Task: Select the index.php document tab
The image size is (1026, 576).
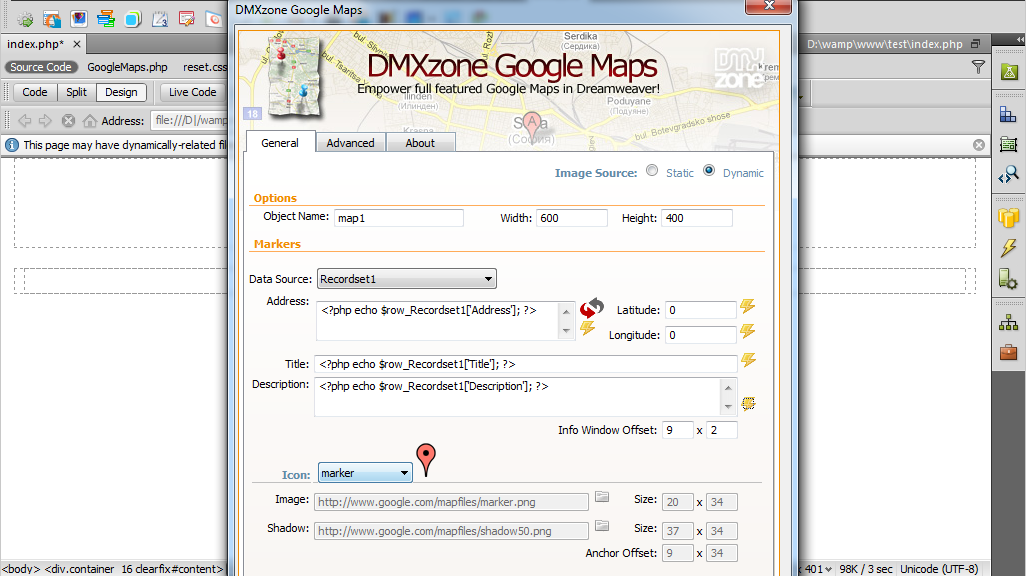Action: coord(36,44)
